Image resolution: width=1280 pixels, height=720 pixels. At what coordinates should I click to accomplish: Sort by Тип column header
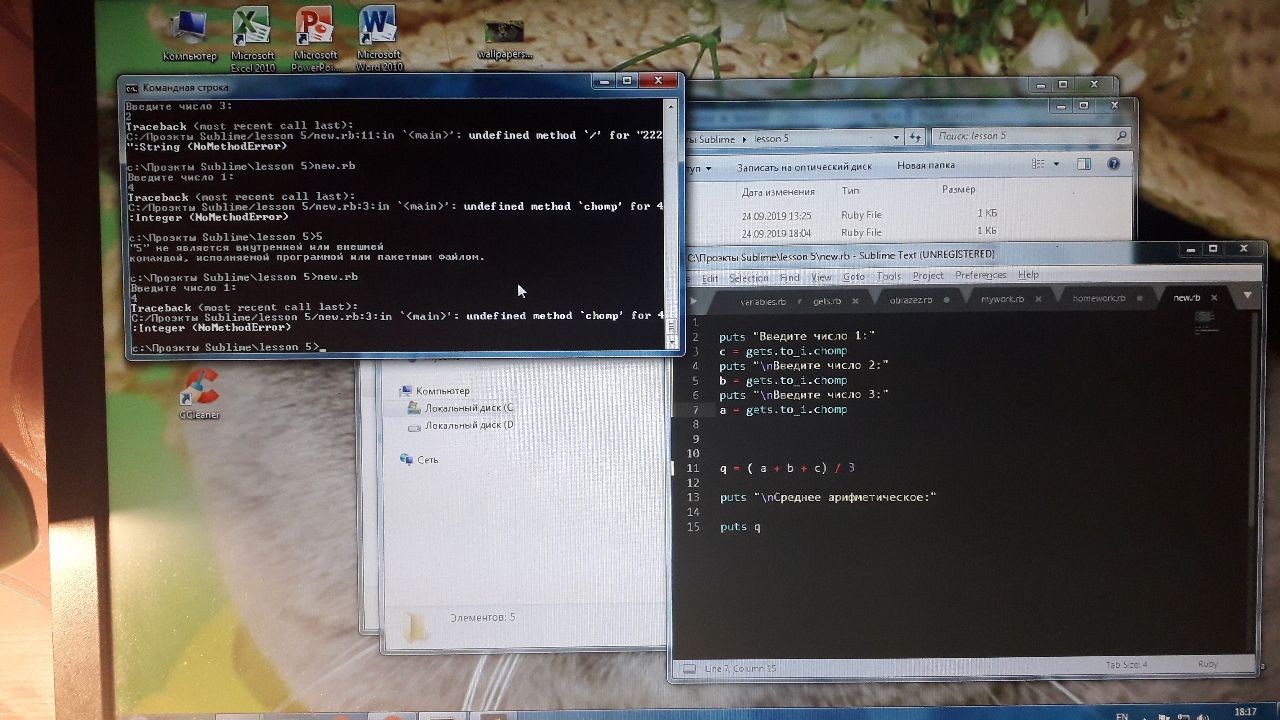point(850,190)
